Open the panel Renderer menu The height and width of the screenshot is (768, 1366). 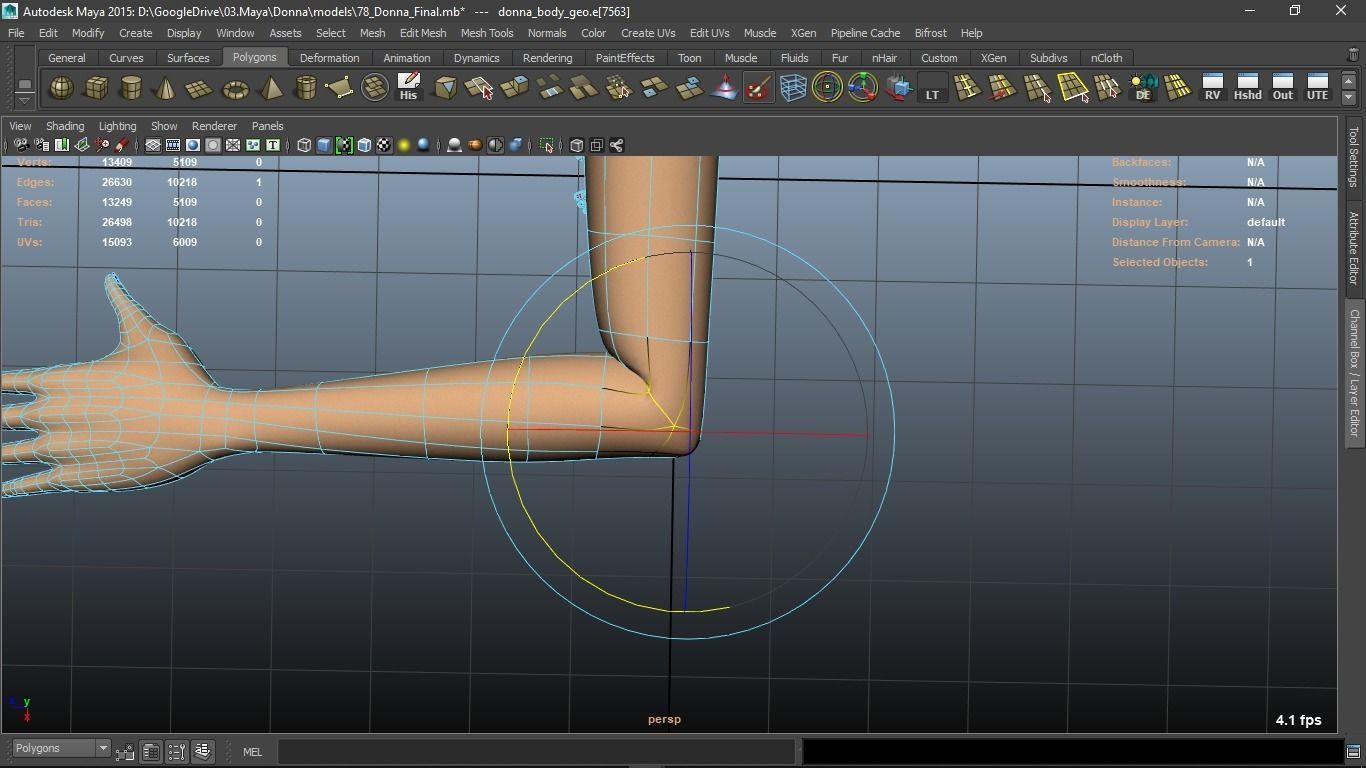click(x=214, y=126)
